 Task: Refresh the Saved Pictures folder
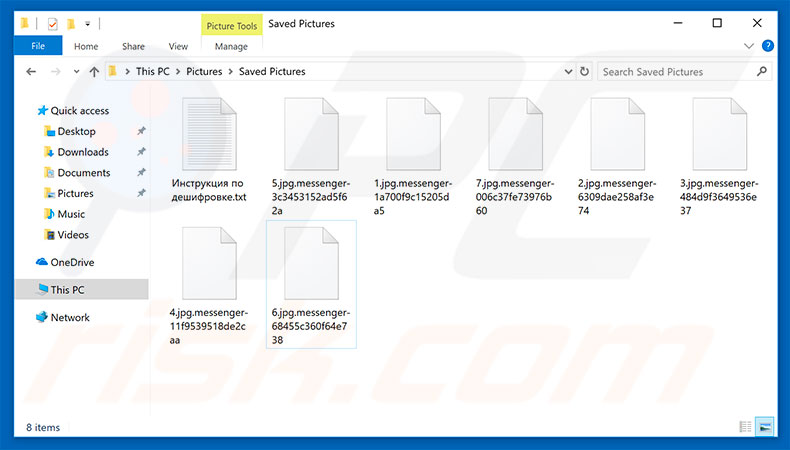pos(585,72)
